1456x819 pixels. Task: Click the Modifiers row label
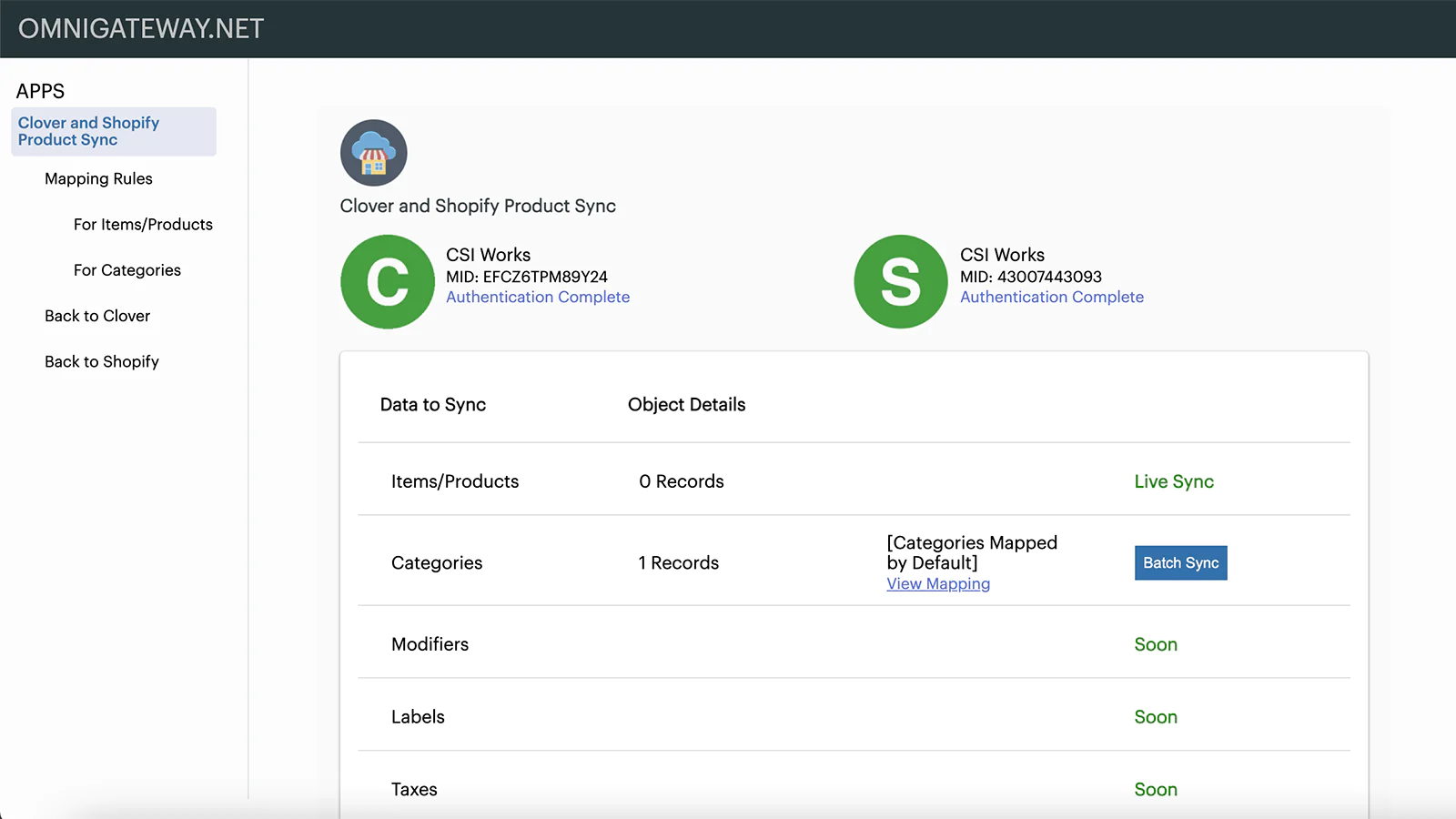click(x=430, y=644)
